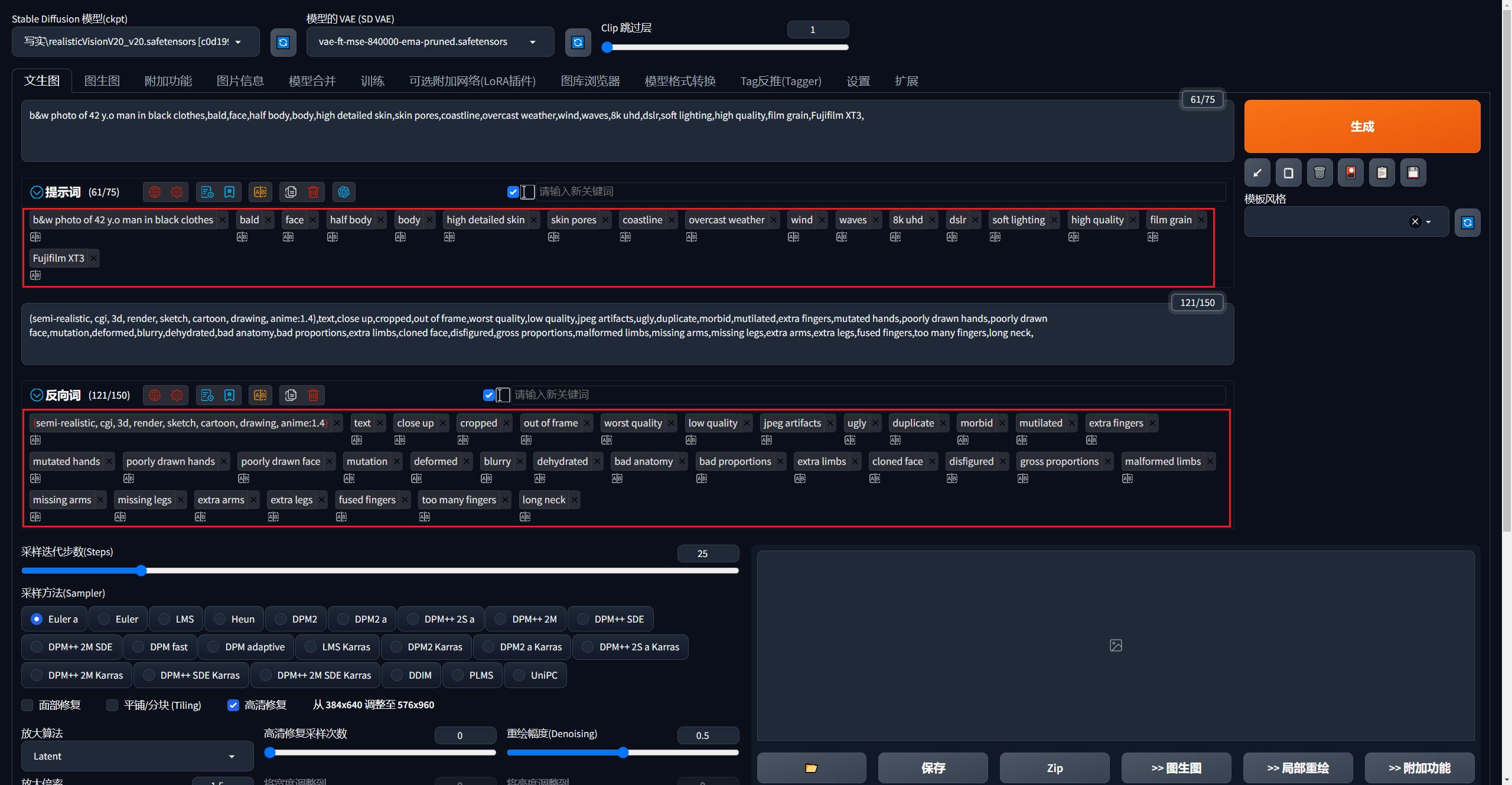1512x785 pixels.
Task: Click the red trash icon in the 反向词 toolbar
Action: pyautogui.click(x=313, y=395)
